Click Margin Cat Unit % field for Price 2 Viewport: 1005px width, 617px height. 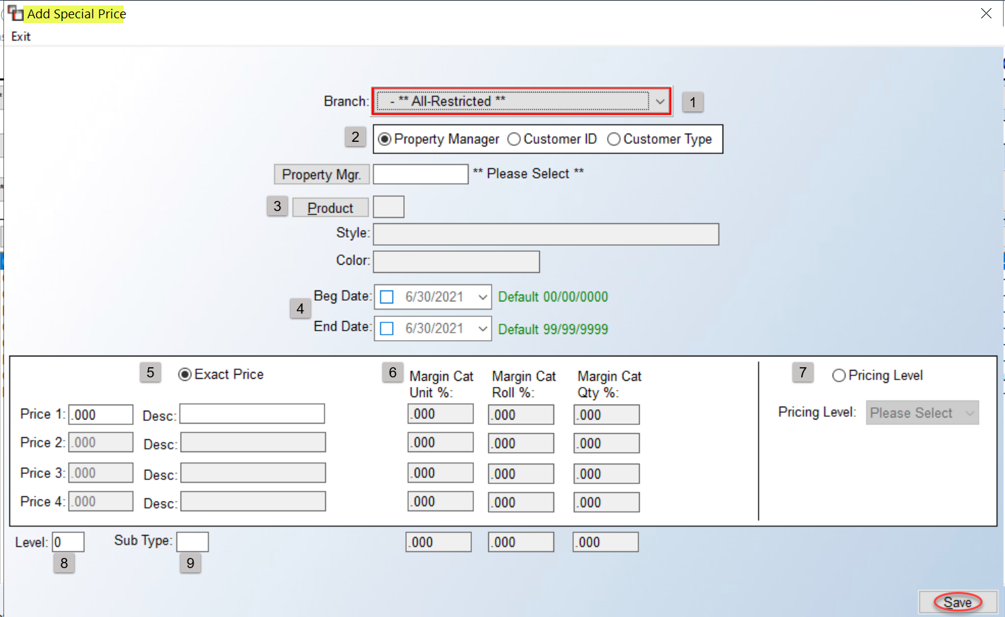click(x=440, y=442)
